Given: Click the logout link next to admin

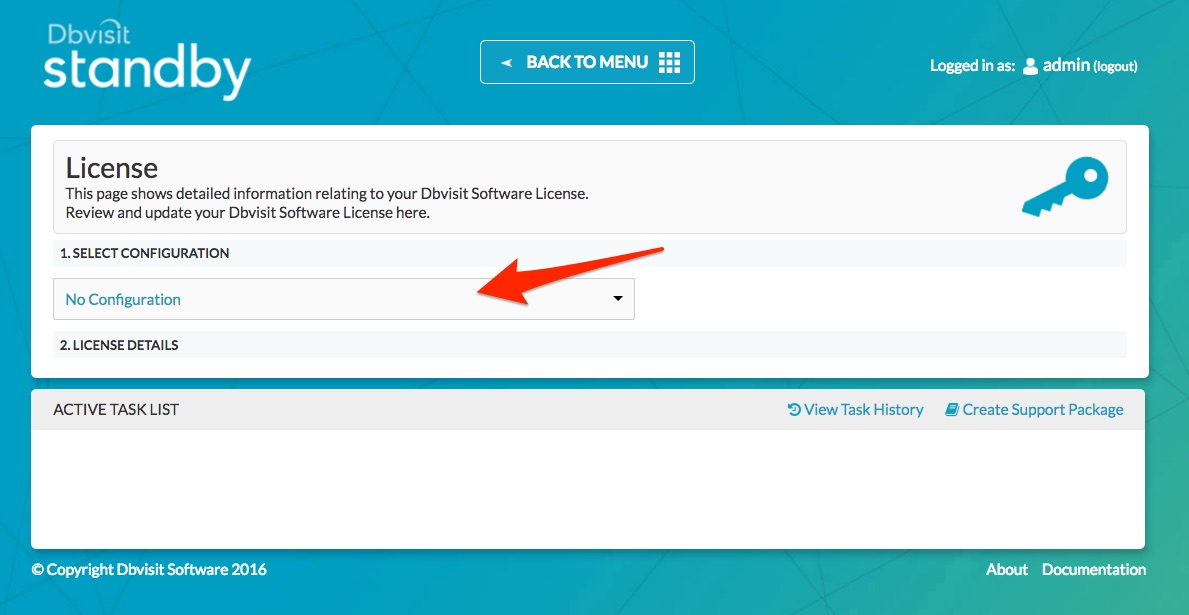Looking at the screenshot, I should [1116, 66].
